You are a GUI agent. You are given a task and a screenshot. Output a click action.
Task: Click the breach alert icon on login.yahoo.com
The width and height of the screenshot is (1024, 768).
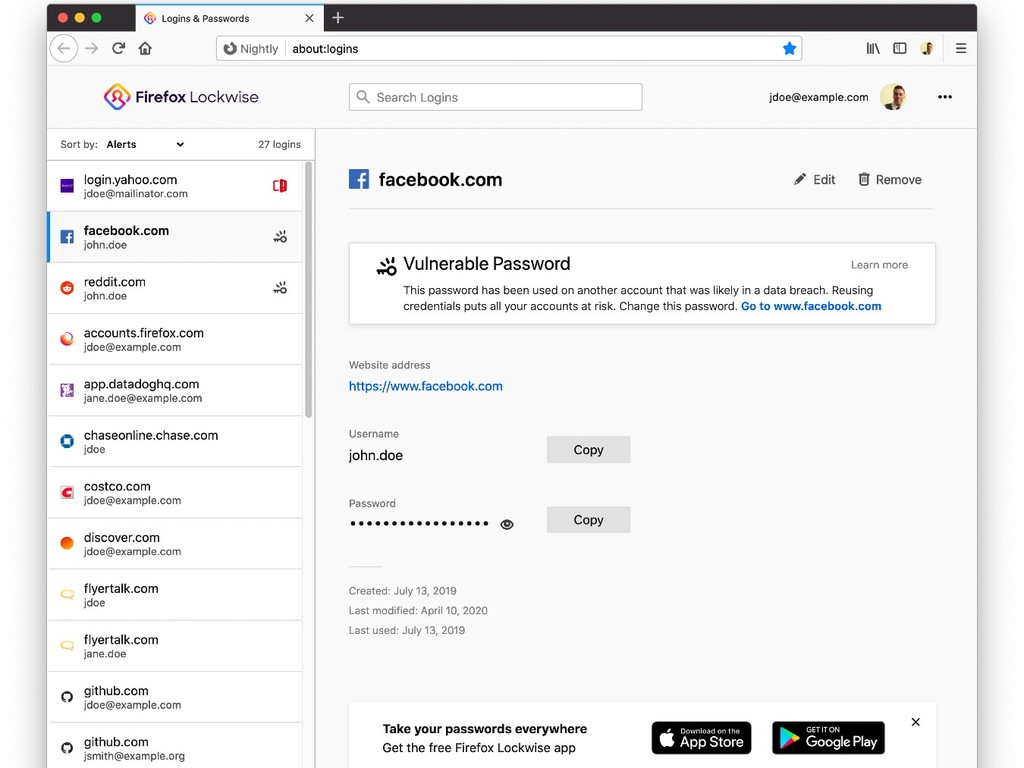coord(280,185)
